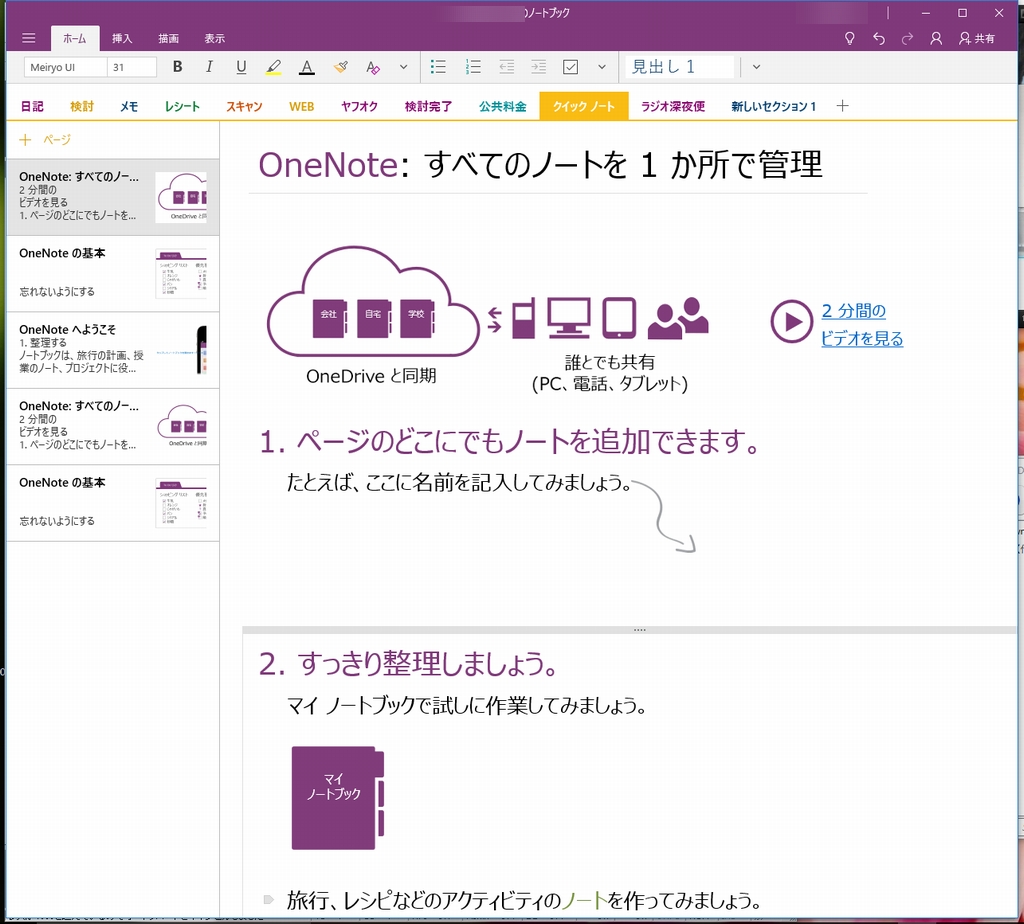The width and height of the screenshot is (1024, 924).
Task: Open the hamburger navigation menu
Action: tap(29, 39)
